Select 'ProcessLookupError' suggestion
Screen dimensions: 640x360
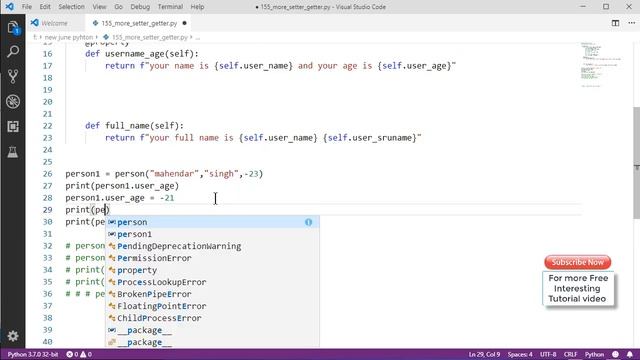(x=212, y=282)
